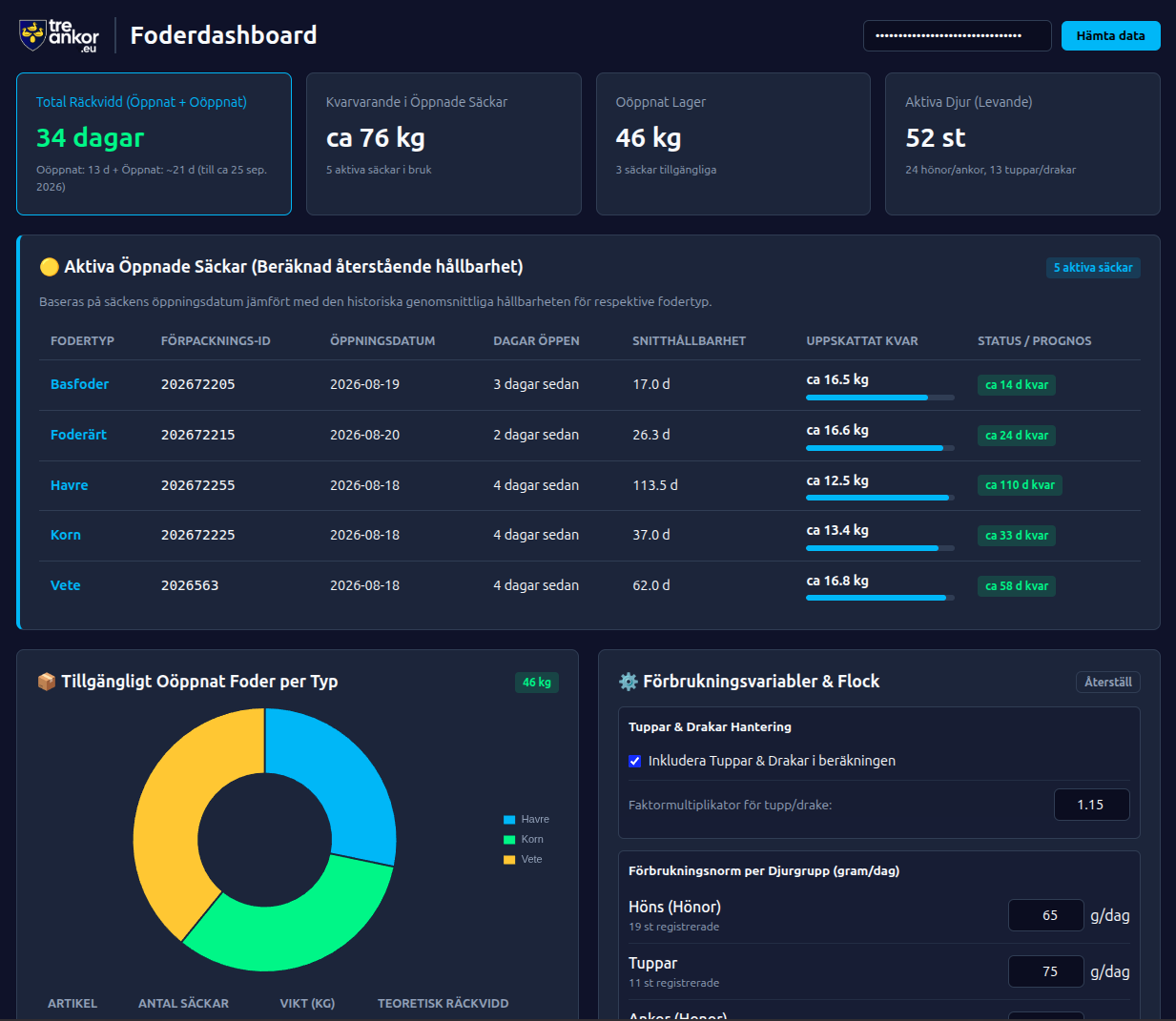Click the package box icon beside Tillgängligt Oöppnat Foder
The height and width of the screenshot is (1021, 1176).
click(47, 682)
